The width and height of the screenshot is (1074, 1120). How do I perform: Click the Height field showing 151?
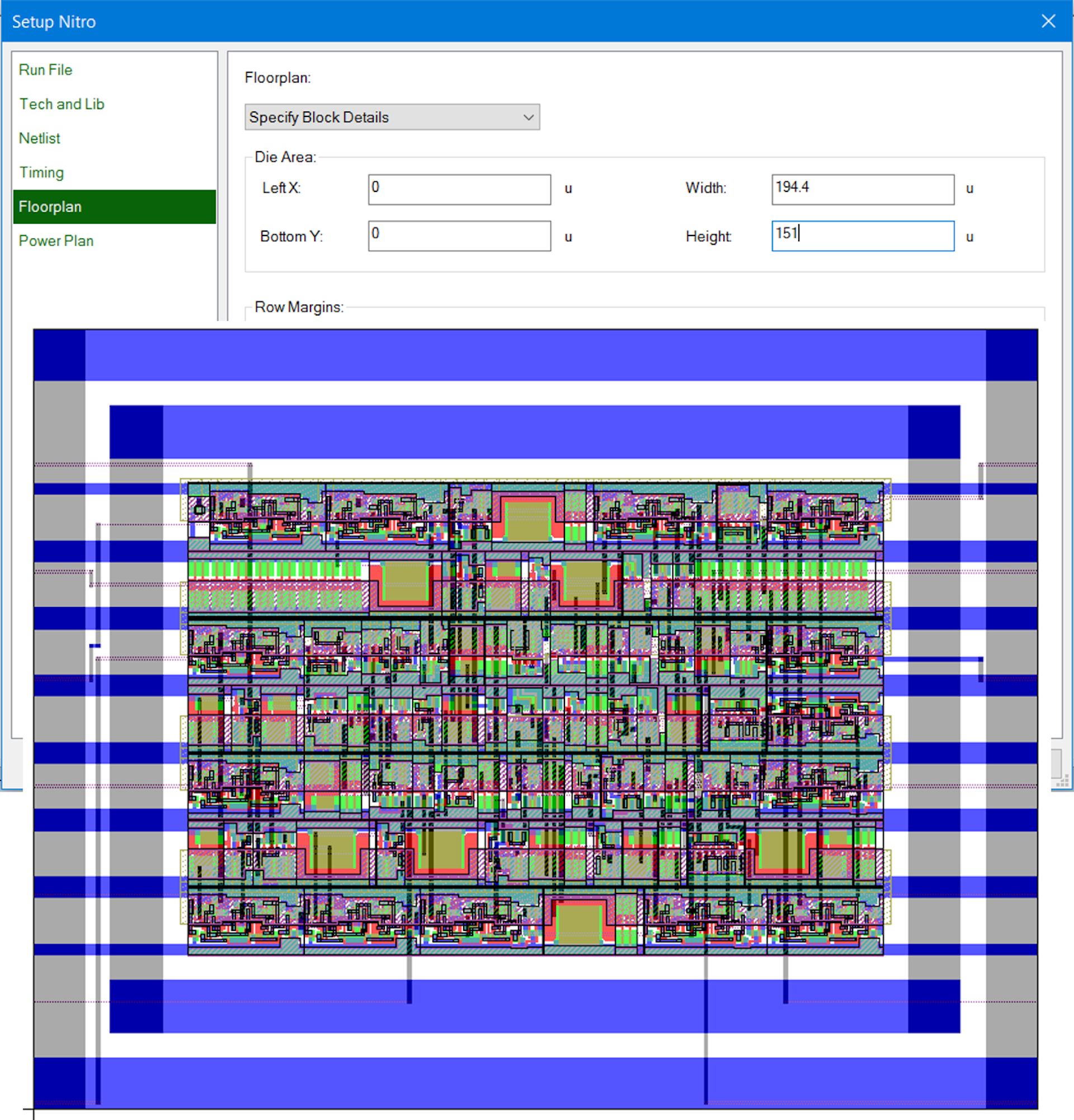click(x=862, y=236)
